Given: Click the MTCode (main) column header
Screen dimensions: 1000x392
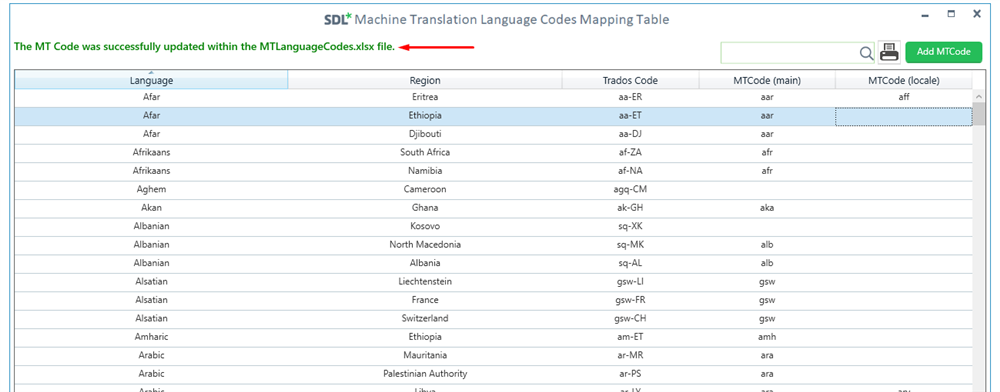Looking at the screenshot, I should click(767, 80).
